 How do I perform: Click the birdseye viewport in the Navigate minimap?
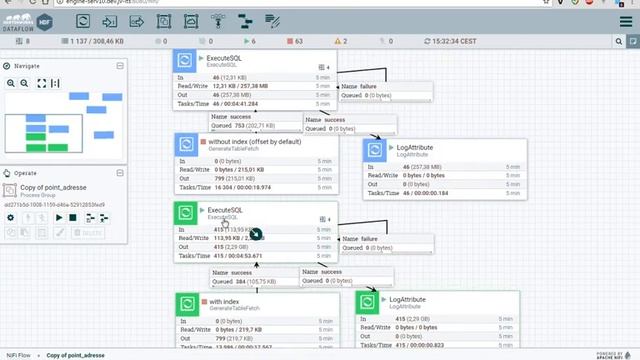pos(44,133)
